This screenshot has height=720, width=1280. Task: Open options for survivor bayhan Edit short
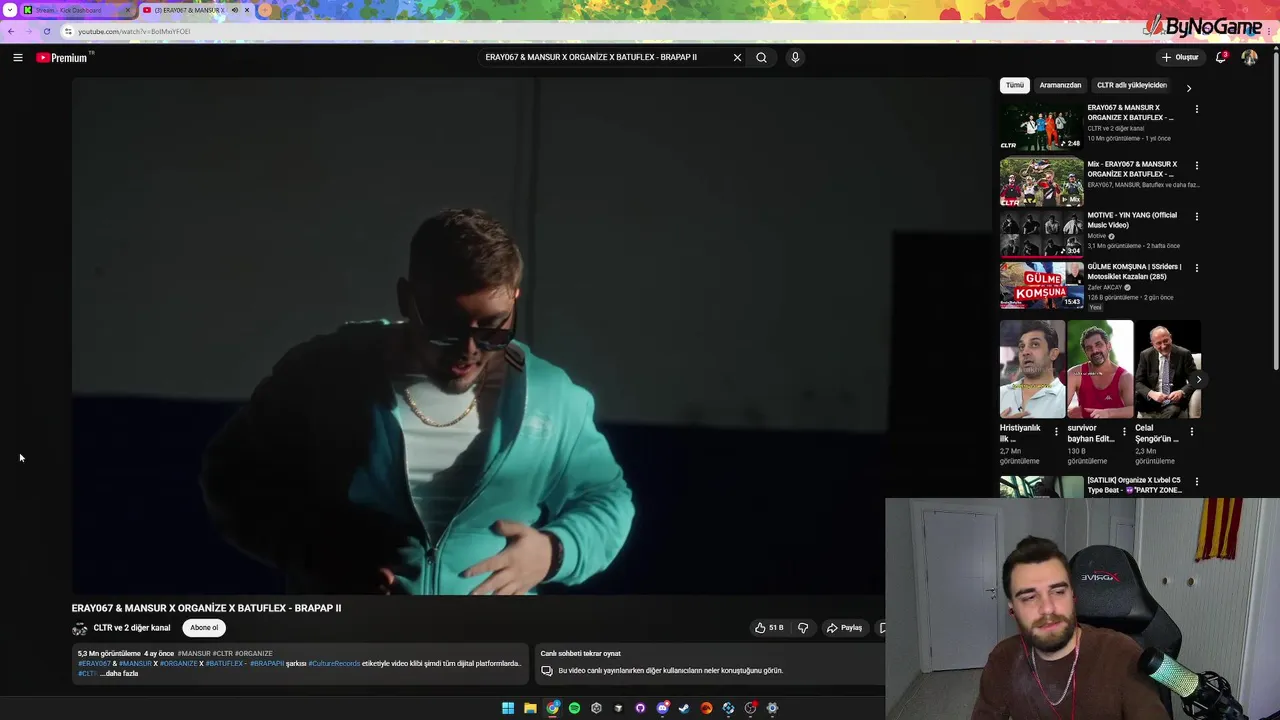pos(1124,432)
